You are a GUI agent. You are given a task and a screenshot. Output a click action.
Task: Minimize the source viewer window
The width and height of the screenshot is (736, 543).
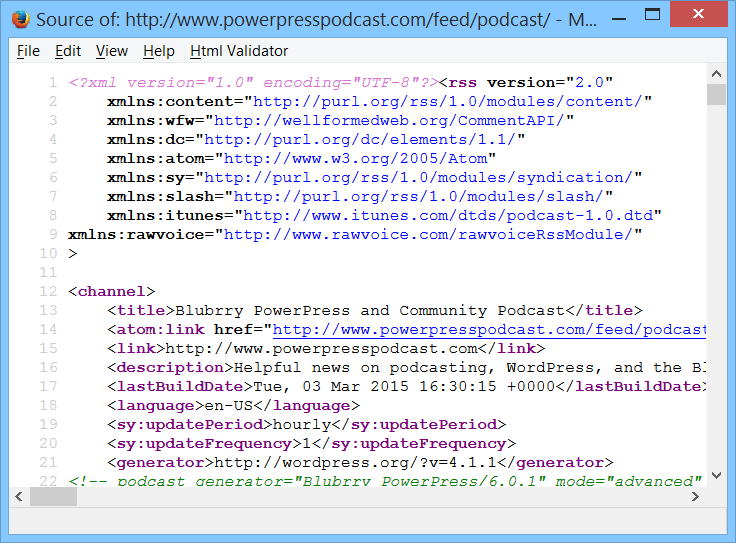(x=619, y=19)
